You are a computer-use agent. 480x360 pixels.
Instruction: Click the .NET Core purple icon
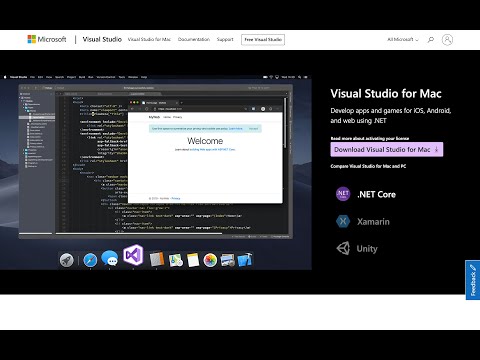point(343,194)
